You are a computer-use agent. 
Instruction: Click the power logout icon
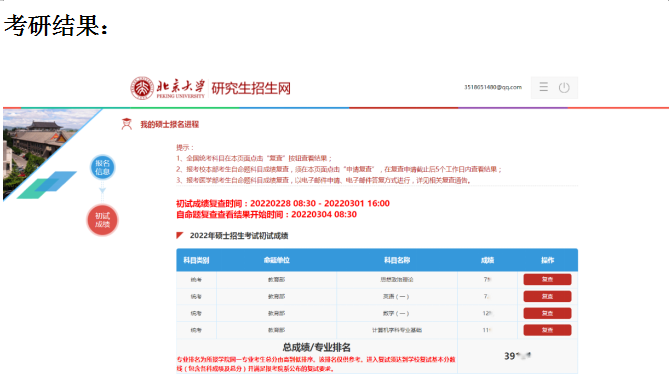(564, 87)
